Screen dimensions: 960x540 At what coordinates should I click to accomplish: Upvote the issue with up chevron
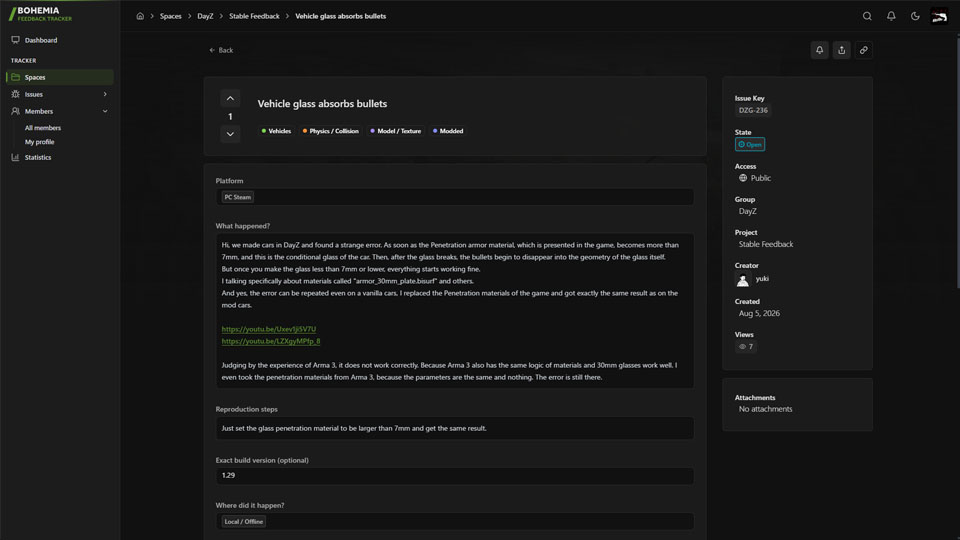tap(230, 99)
